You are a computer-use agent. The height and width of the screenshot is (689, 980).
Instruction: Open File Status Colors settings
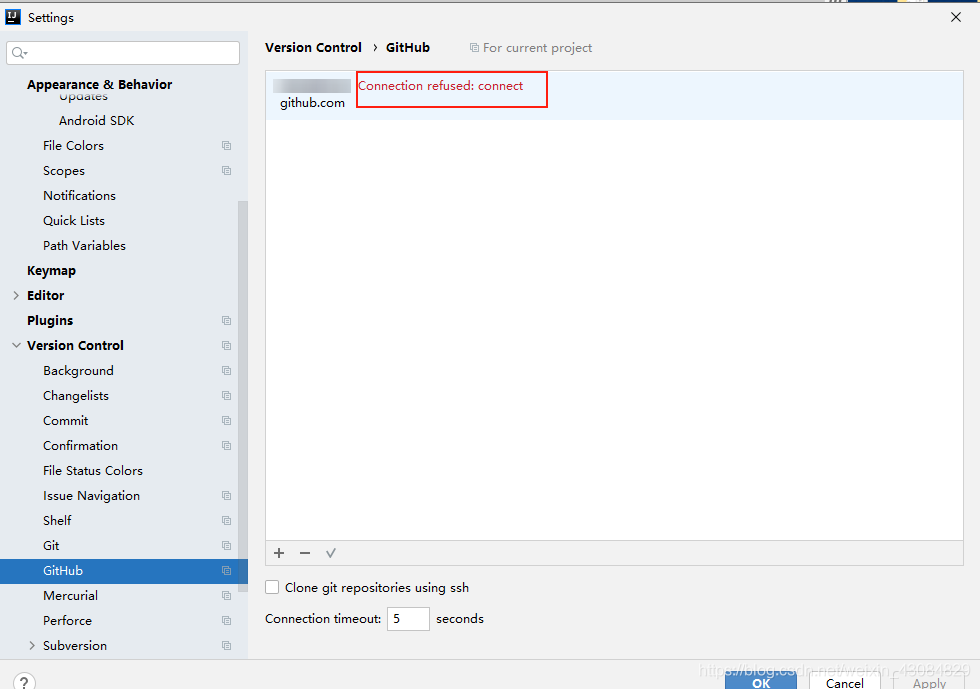[x=92, y=471]
